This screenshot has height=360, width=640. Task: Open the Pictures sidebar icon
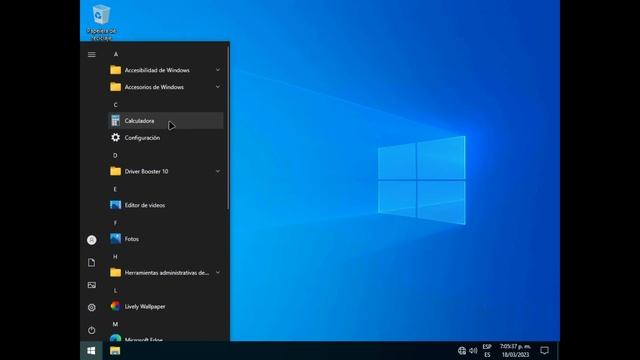pyautogui.click(x=91, y=285)
